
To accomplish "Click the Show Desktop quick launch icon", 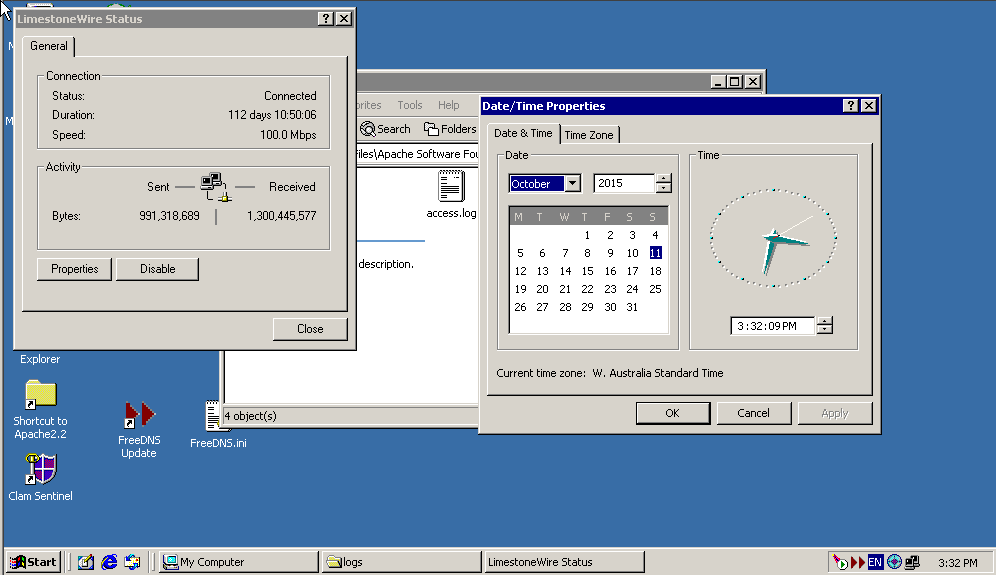I will pos(86,562).
